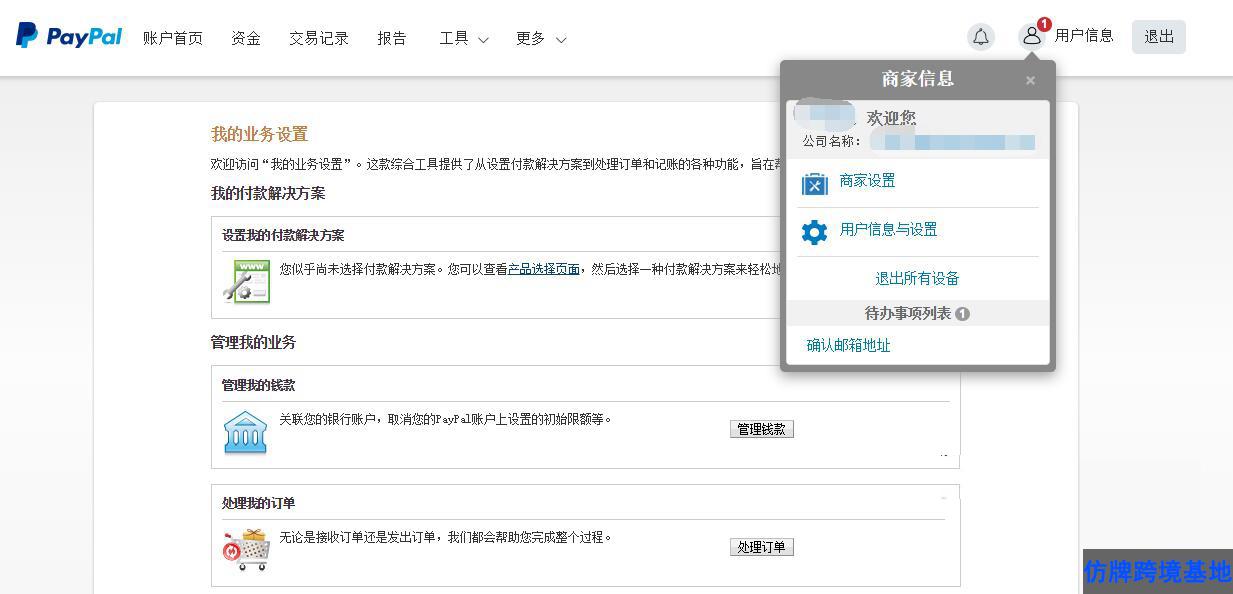Click the gear icon for 用户信息与设置
Image resolution: width=1233 pixels, height=594 pixels.
[x=815, y=232]
